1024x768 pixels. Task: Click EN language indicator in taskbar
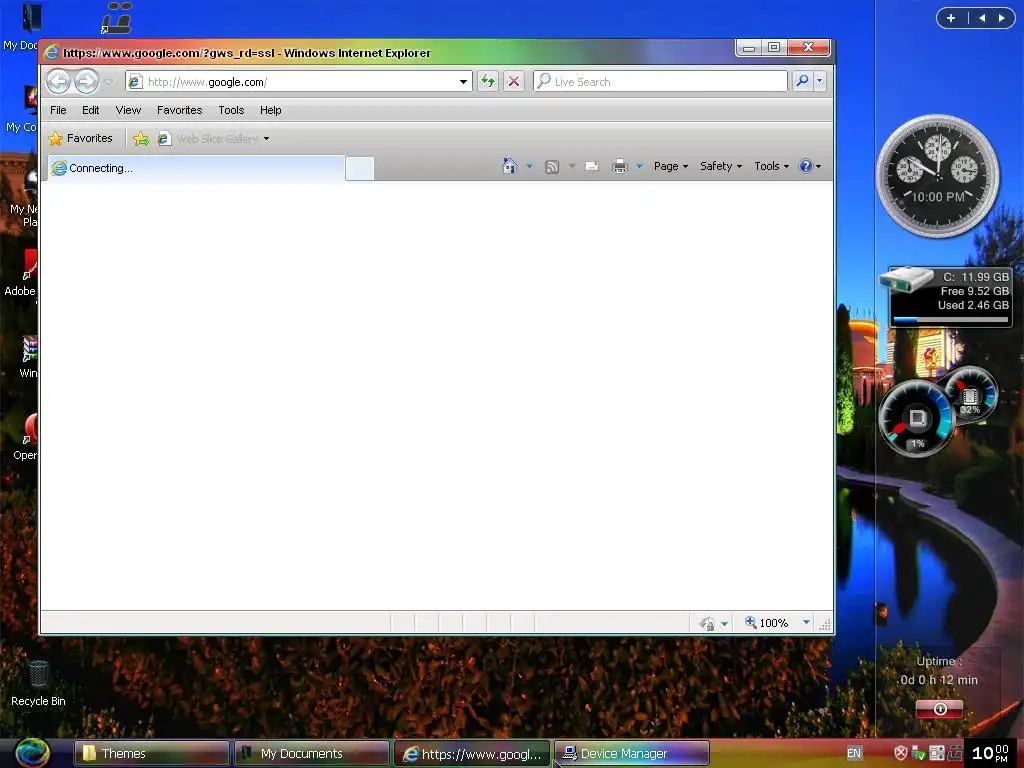pos(854,754)
